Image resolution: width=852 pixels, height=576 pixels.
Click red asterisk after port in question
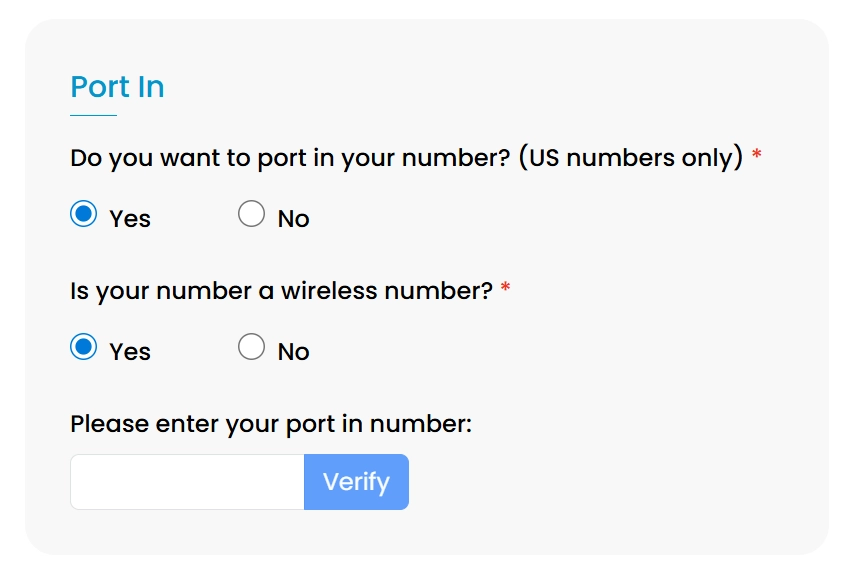click(x=757, y=155)
